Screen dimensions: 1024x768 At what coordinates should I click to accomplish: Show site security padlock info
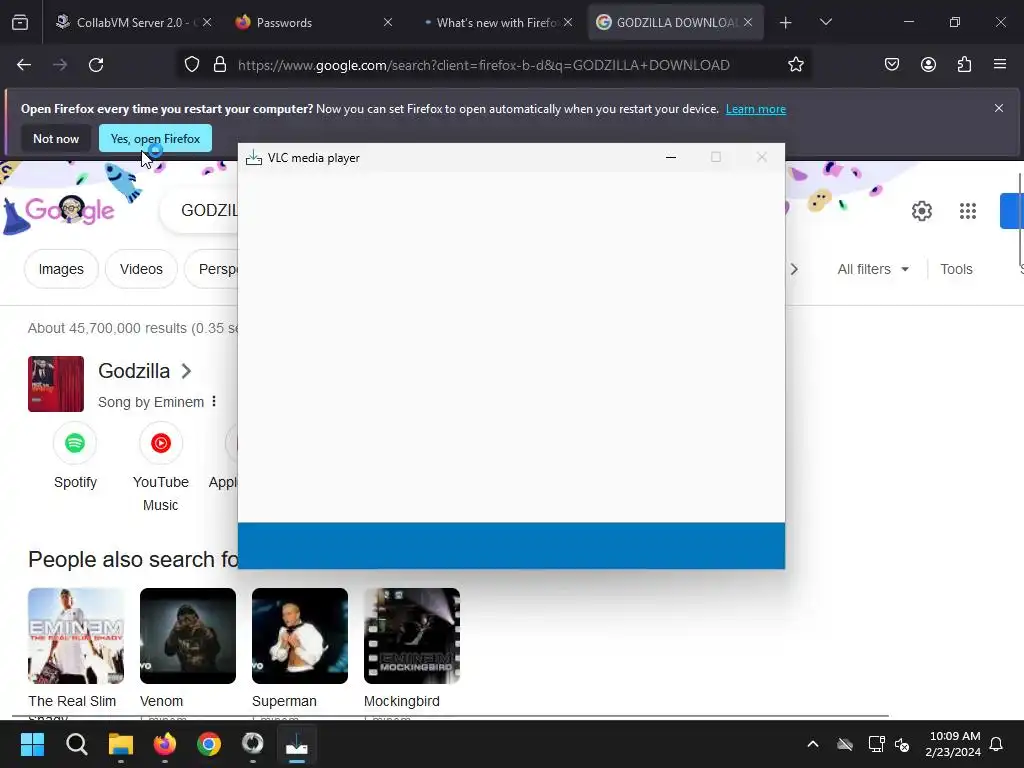click(x=220, y=65)
